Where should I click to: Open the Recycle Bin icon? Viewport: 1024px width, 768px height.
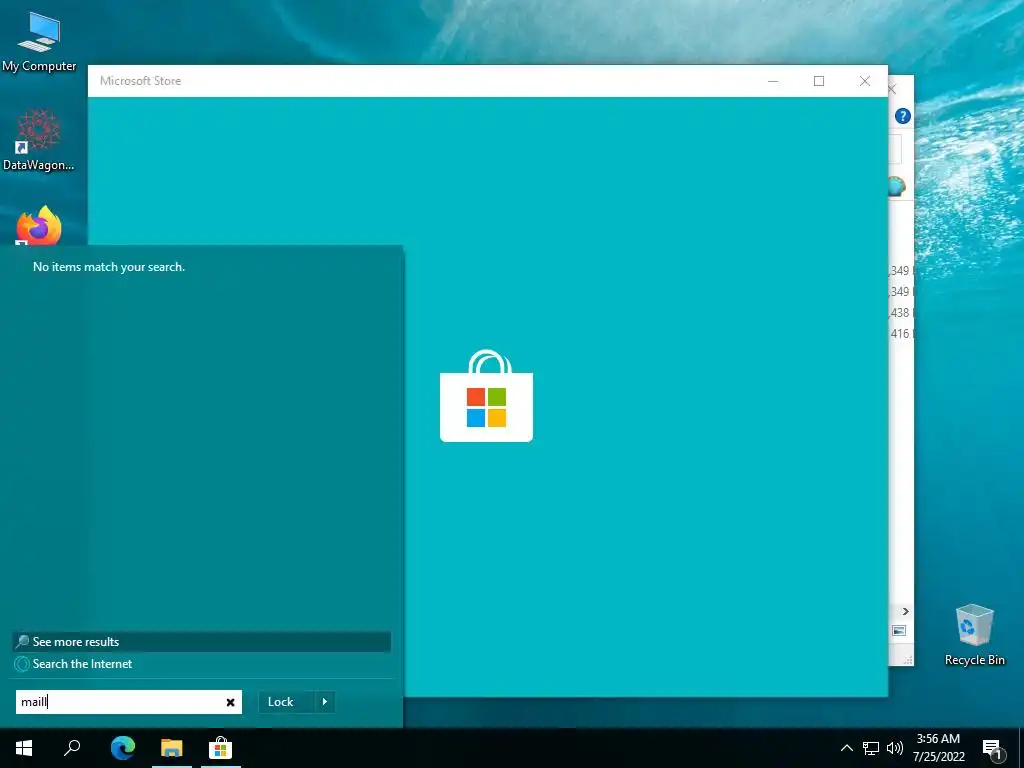coord(974,634)
